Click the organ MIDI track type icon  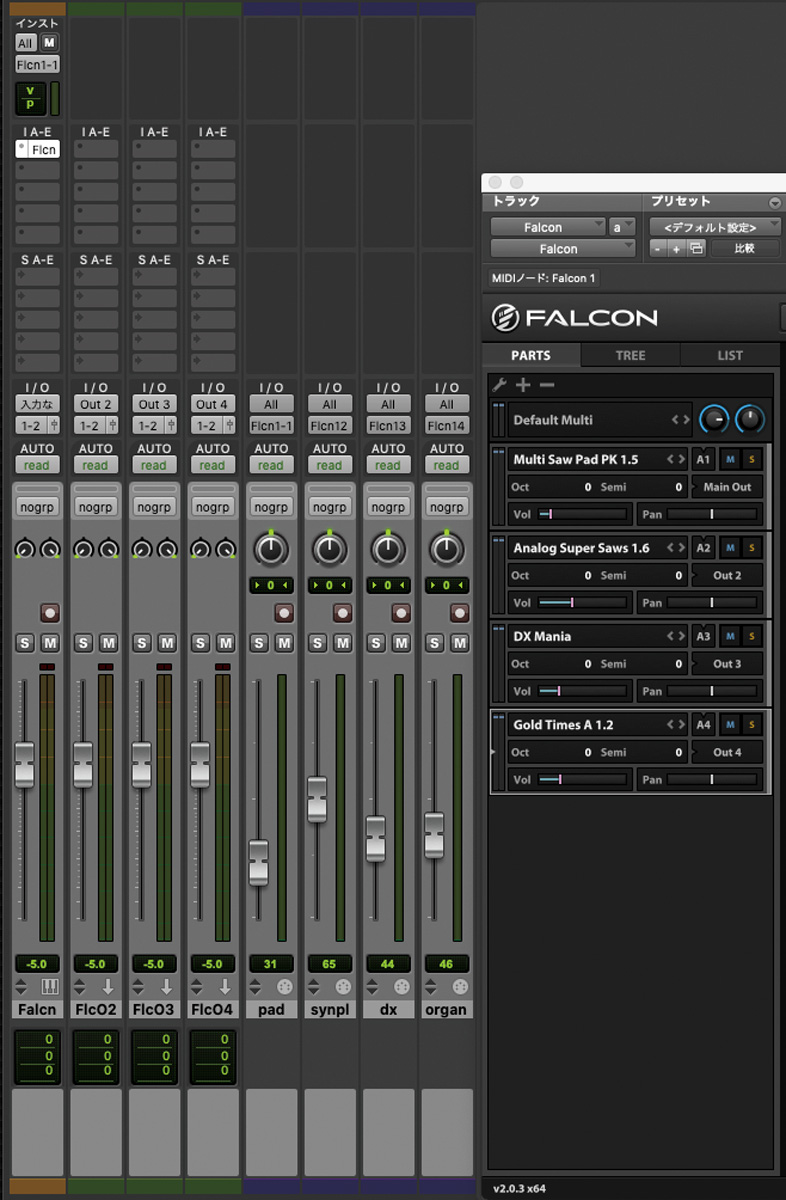coord(460,987)
